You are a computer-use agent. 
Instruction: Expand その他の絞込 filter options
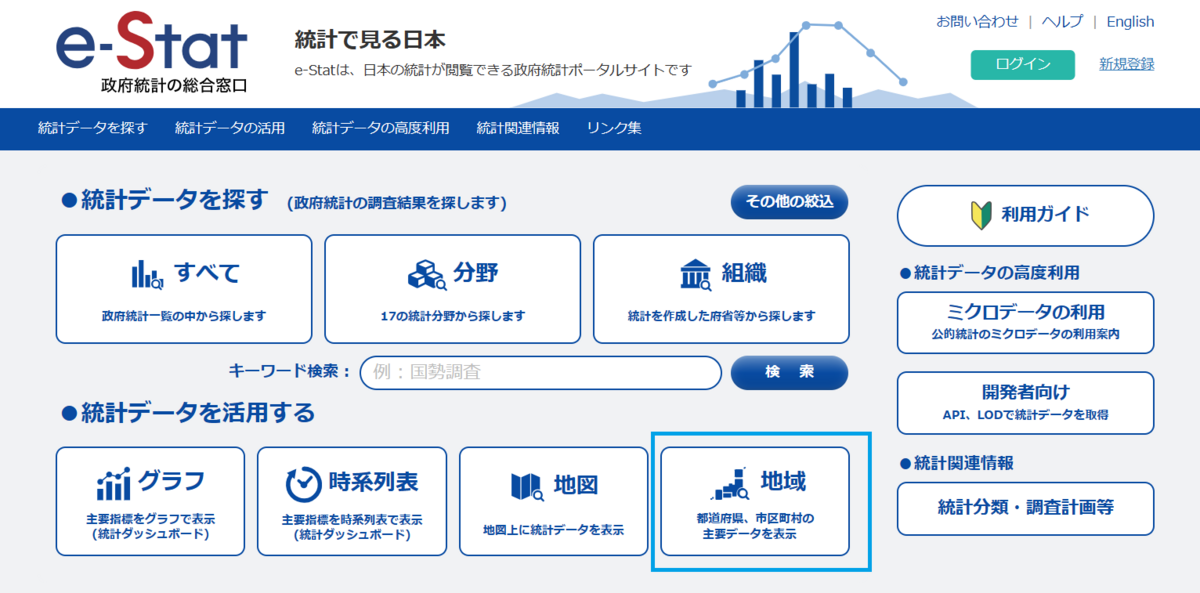tap(789, 202)
